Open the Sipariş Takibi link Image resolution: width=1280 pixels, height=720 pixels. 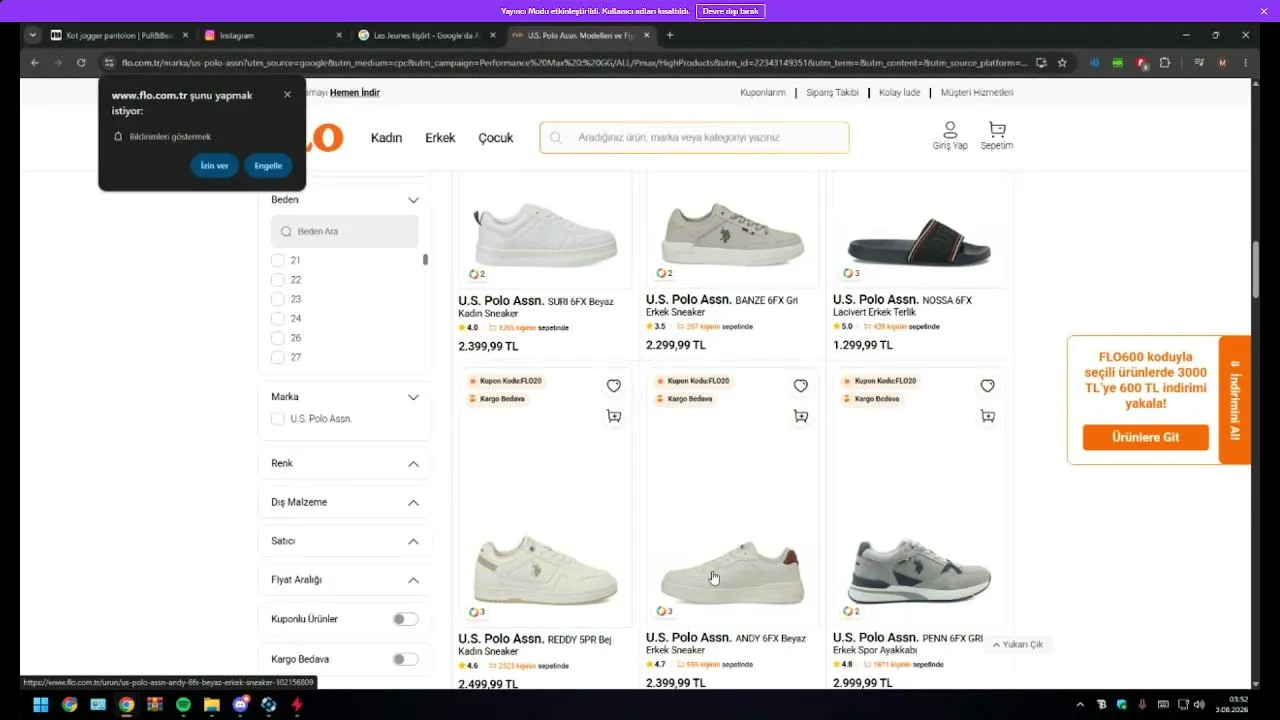coord(833,93)
